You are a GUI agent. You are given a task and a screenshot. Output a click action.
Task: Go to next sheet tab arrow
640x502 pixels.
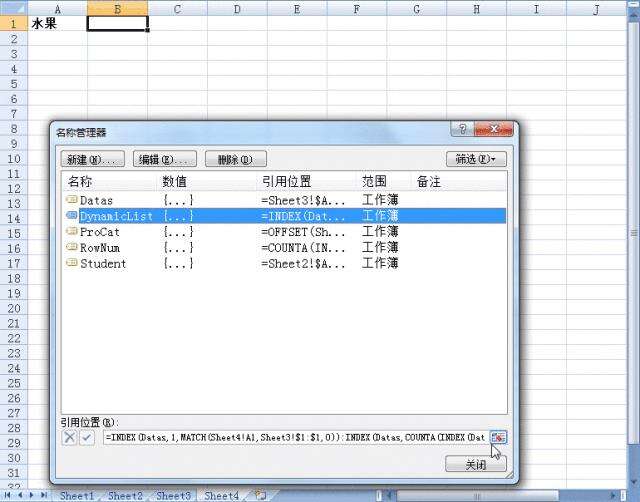point(31,495)
